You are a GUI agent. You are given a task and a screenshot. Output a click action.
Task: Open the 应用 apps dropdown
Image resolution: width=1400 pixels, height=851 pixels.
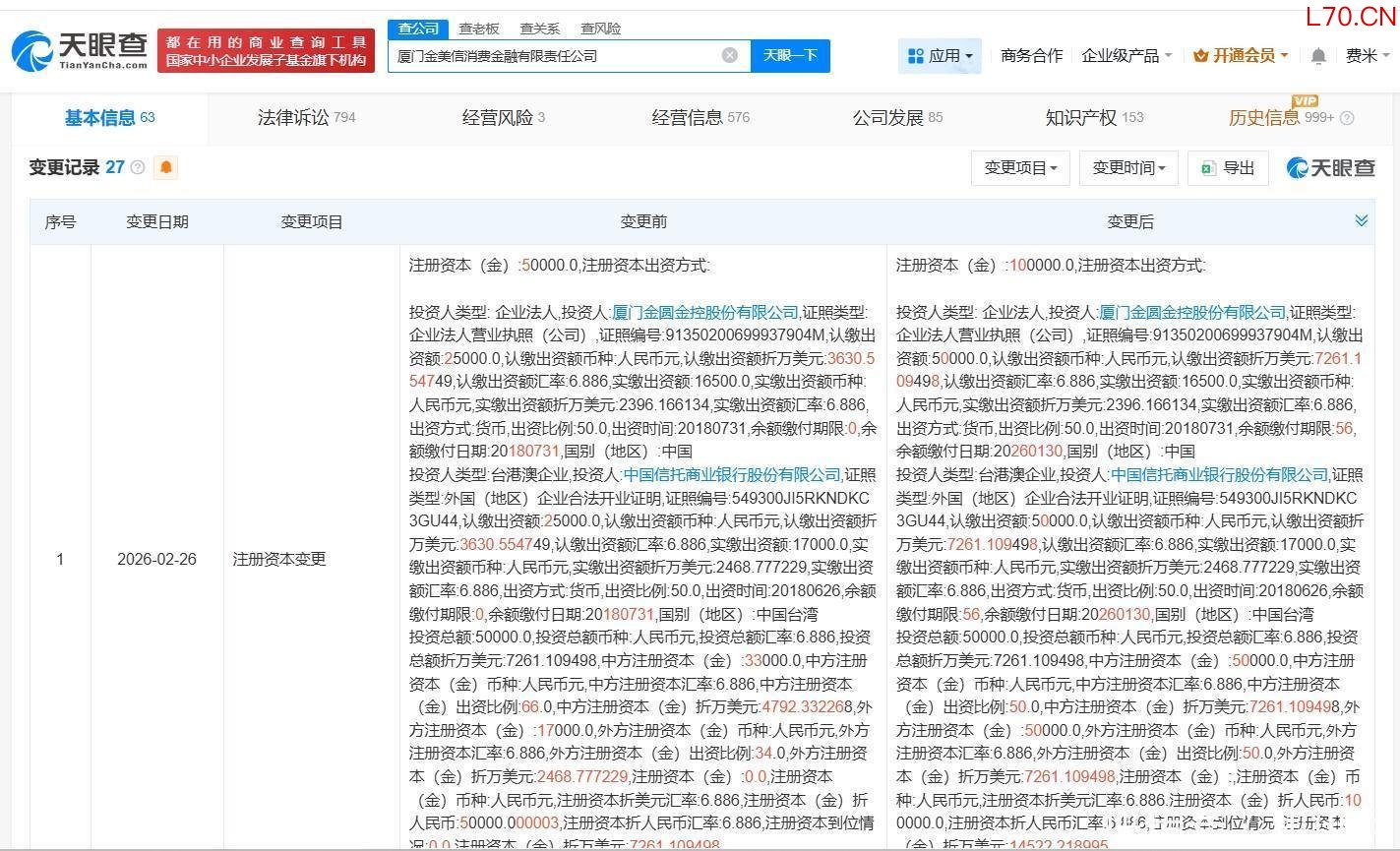940,56
